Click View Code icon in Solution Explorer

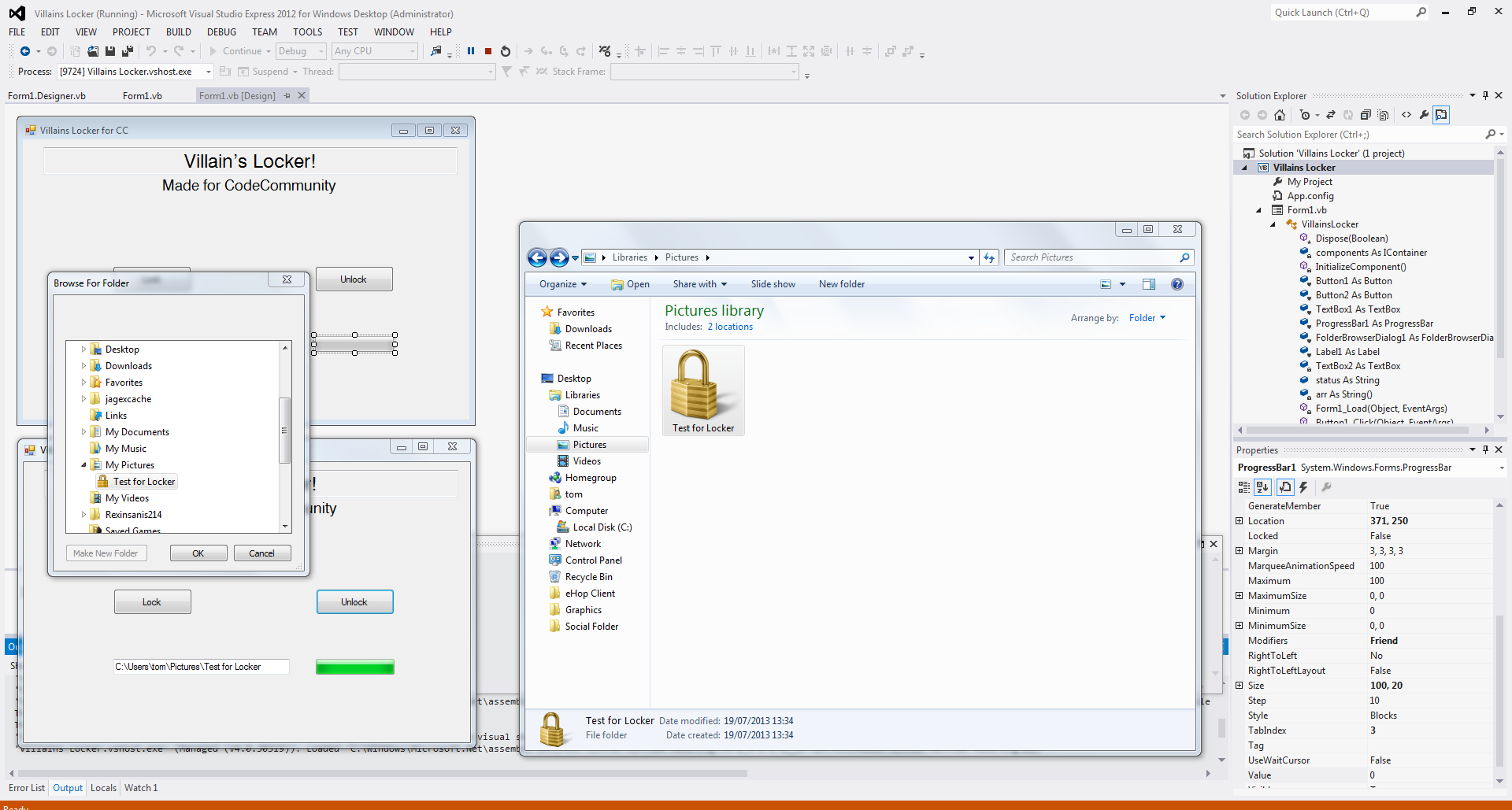point(1406,115)
